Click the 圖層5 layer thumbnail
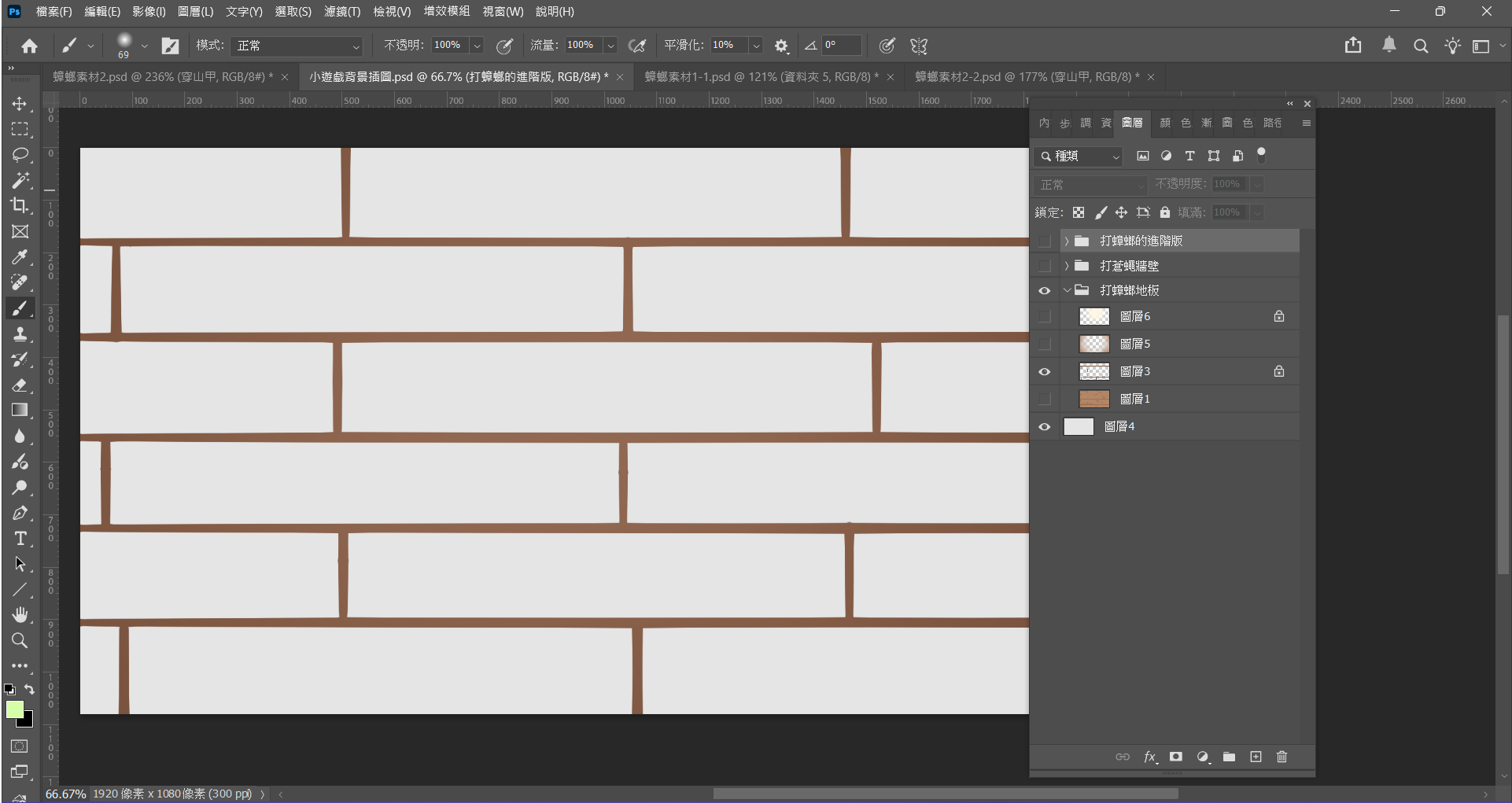The image size is (1512, 803). [x=1093, y=344]
